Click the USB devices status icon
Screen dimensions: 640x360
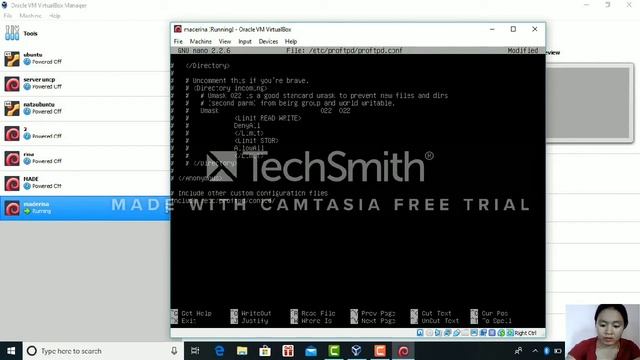pyautogui.click(x=456, y=333)
